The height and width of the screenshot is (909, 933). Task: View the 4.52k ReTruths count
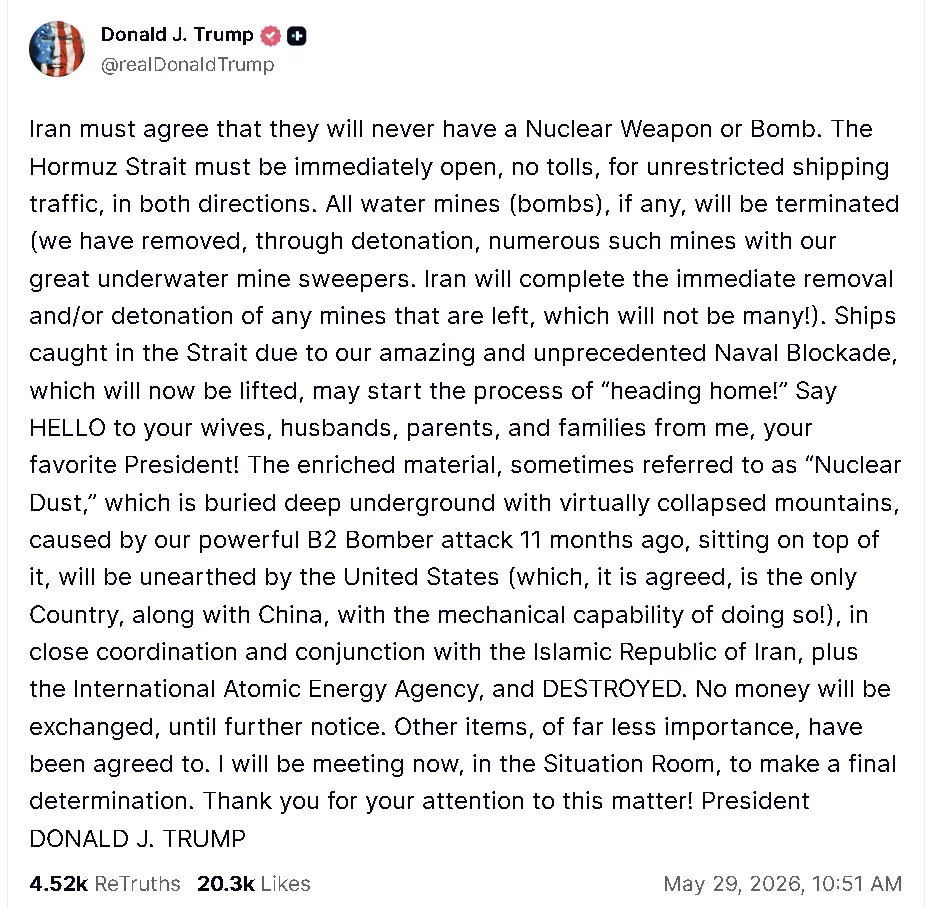tap(58, 883)
